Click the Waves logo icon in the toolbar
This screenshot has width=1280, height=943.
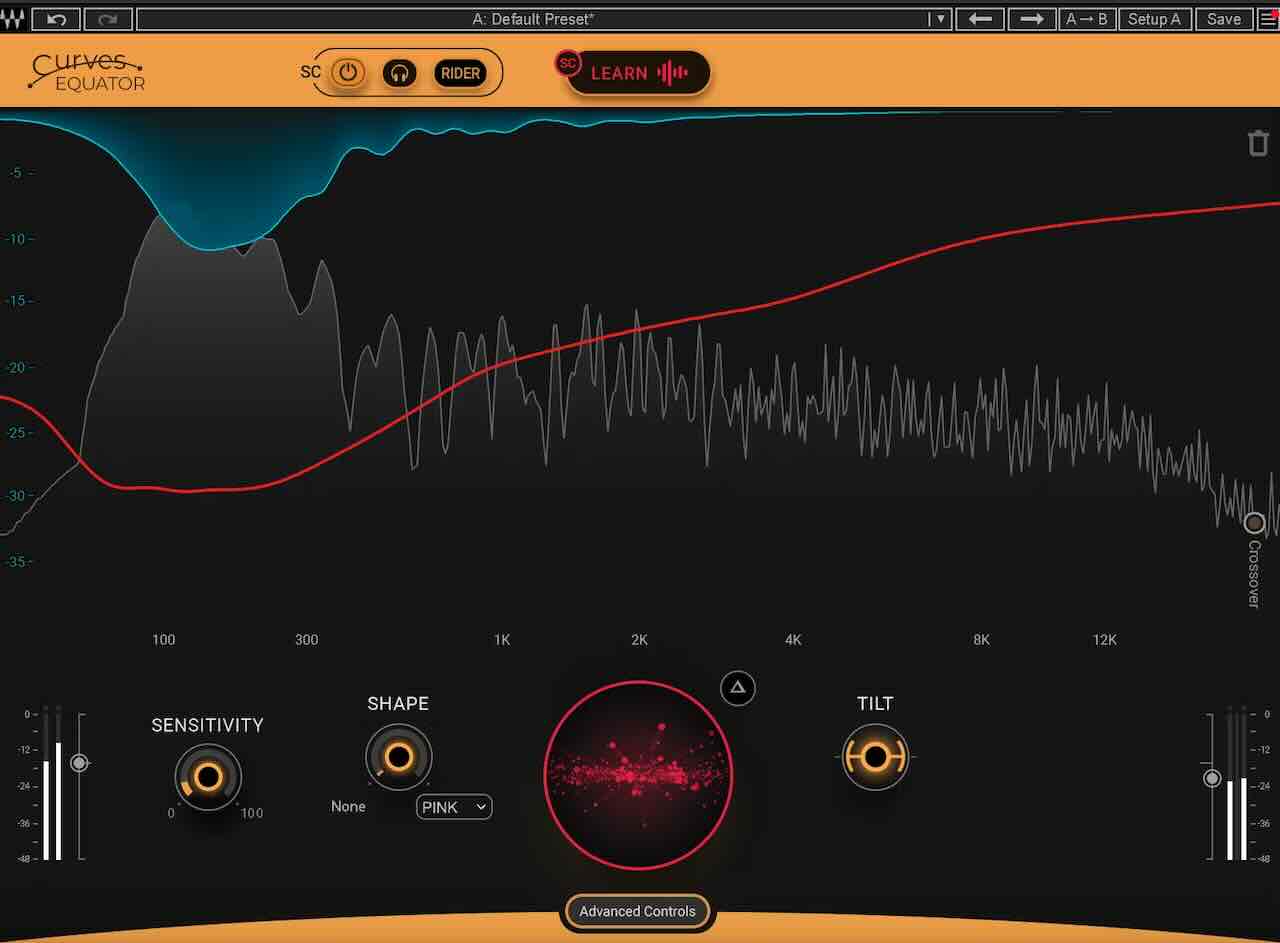pyautogui.click(x=13, y=19)
